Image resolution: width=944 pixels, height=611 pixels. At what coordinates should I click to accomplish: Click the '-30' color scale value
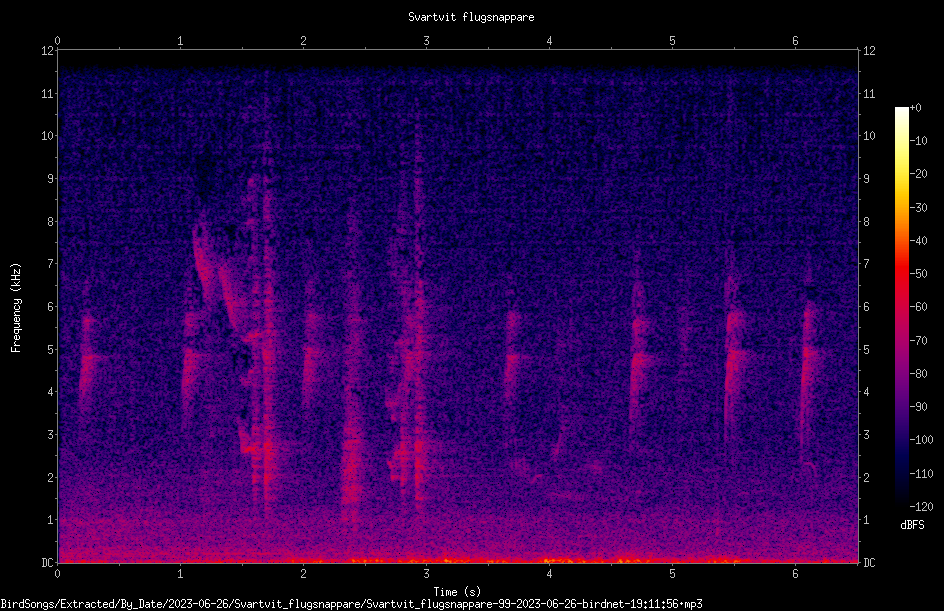pos(918,208)
